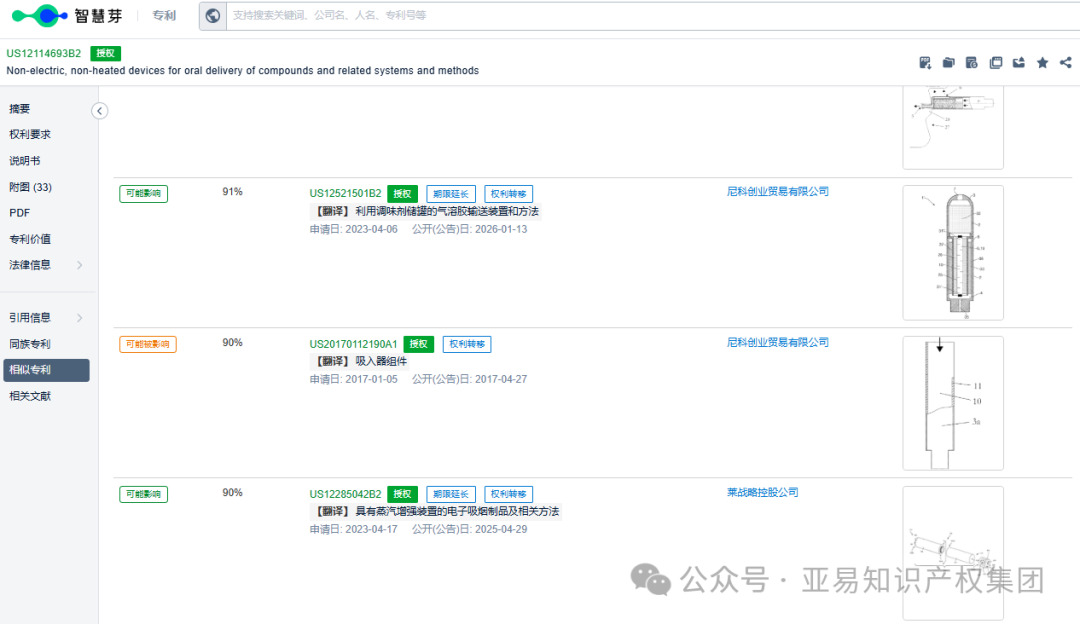Click the 授权 status tag for US12521501B2
The height and width of the screenshot is (624, 1080).
point(402,193)
